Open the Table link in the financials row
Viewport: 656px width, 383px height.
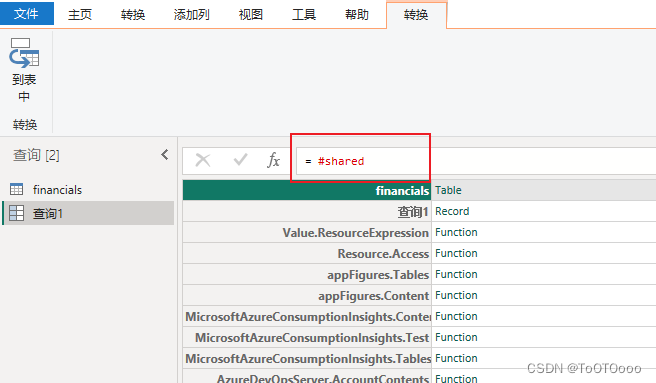pos(448,190)
